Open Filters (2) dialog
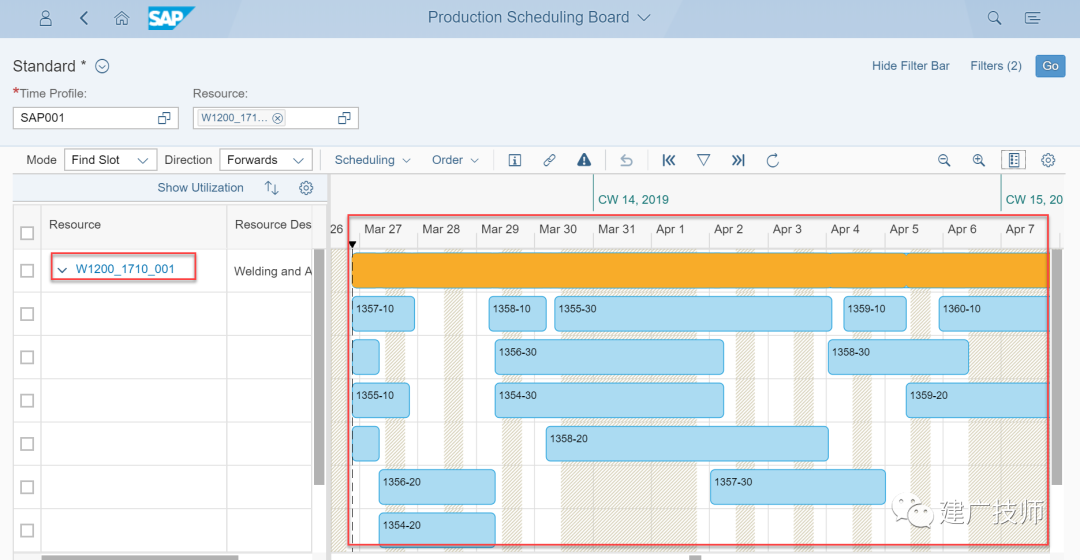 (995, 65)
